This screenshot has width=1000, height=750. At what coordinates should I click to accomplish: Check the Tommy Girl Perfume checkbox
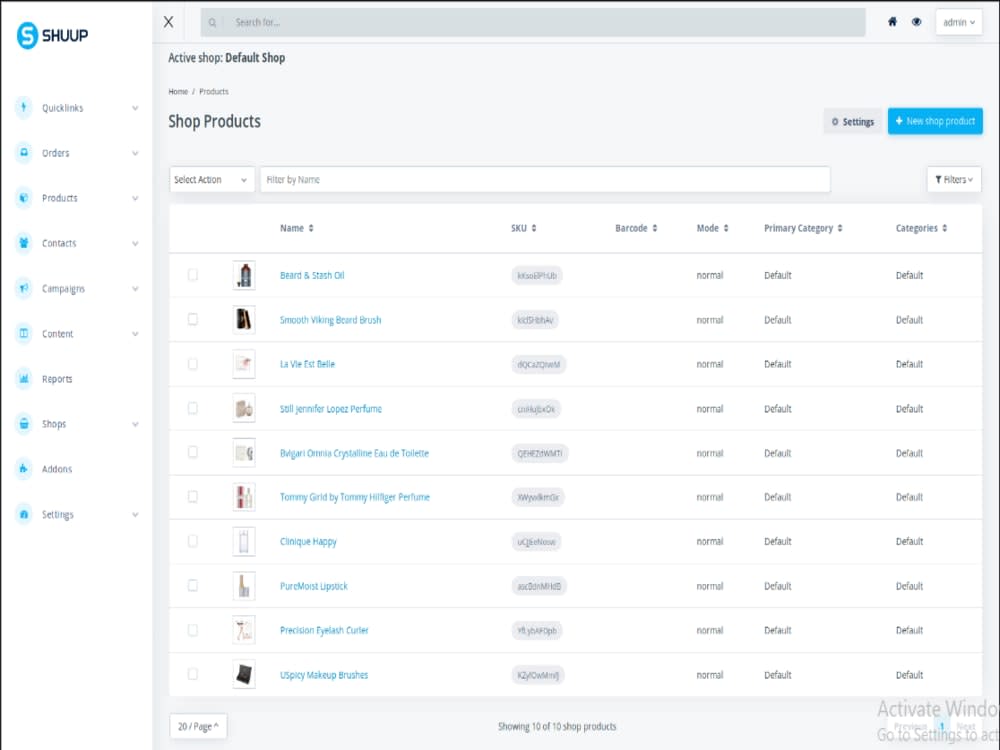click(x=193, y=497)
